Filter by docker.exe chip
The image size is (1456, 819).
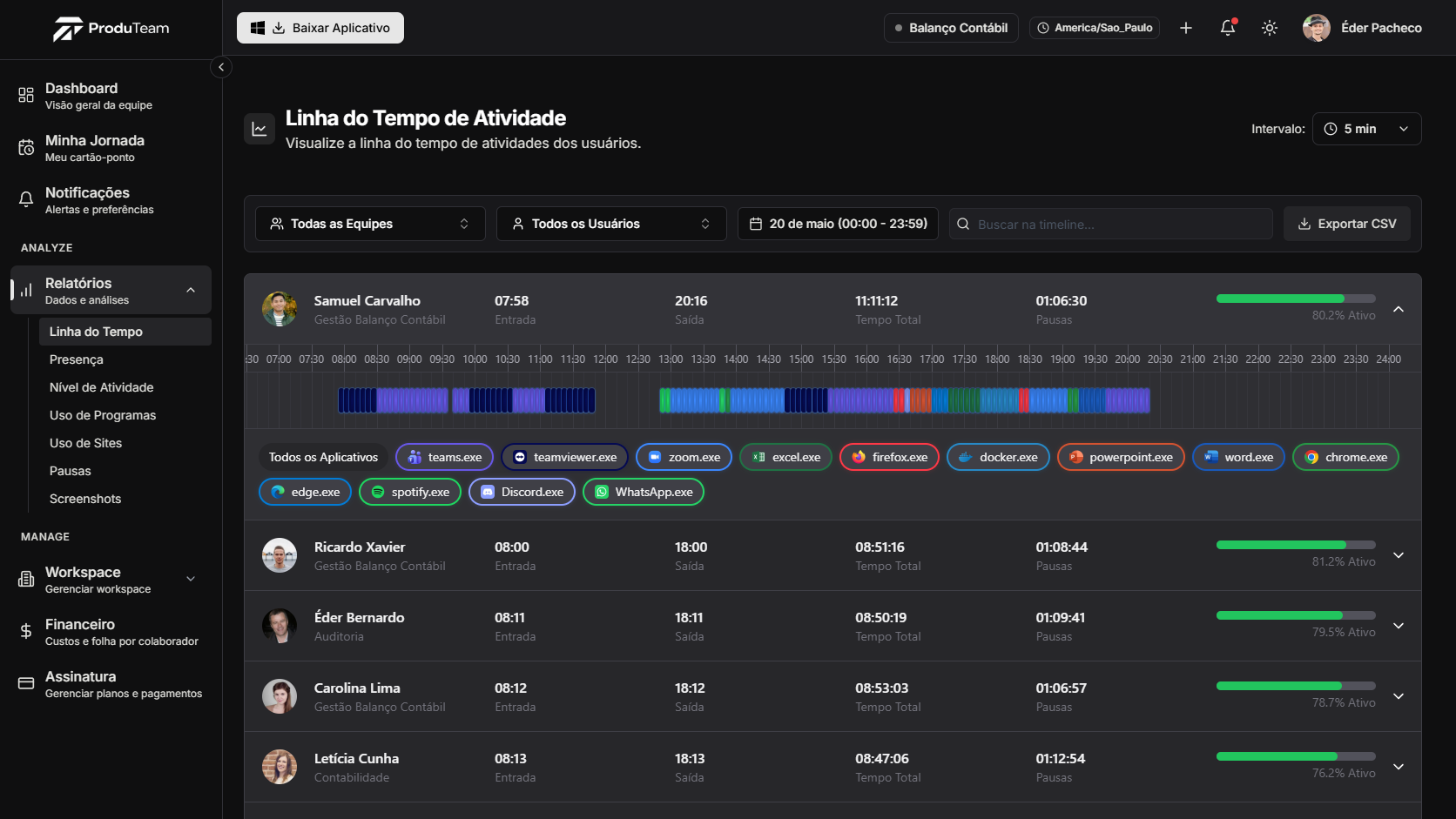[998, 457]
